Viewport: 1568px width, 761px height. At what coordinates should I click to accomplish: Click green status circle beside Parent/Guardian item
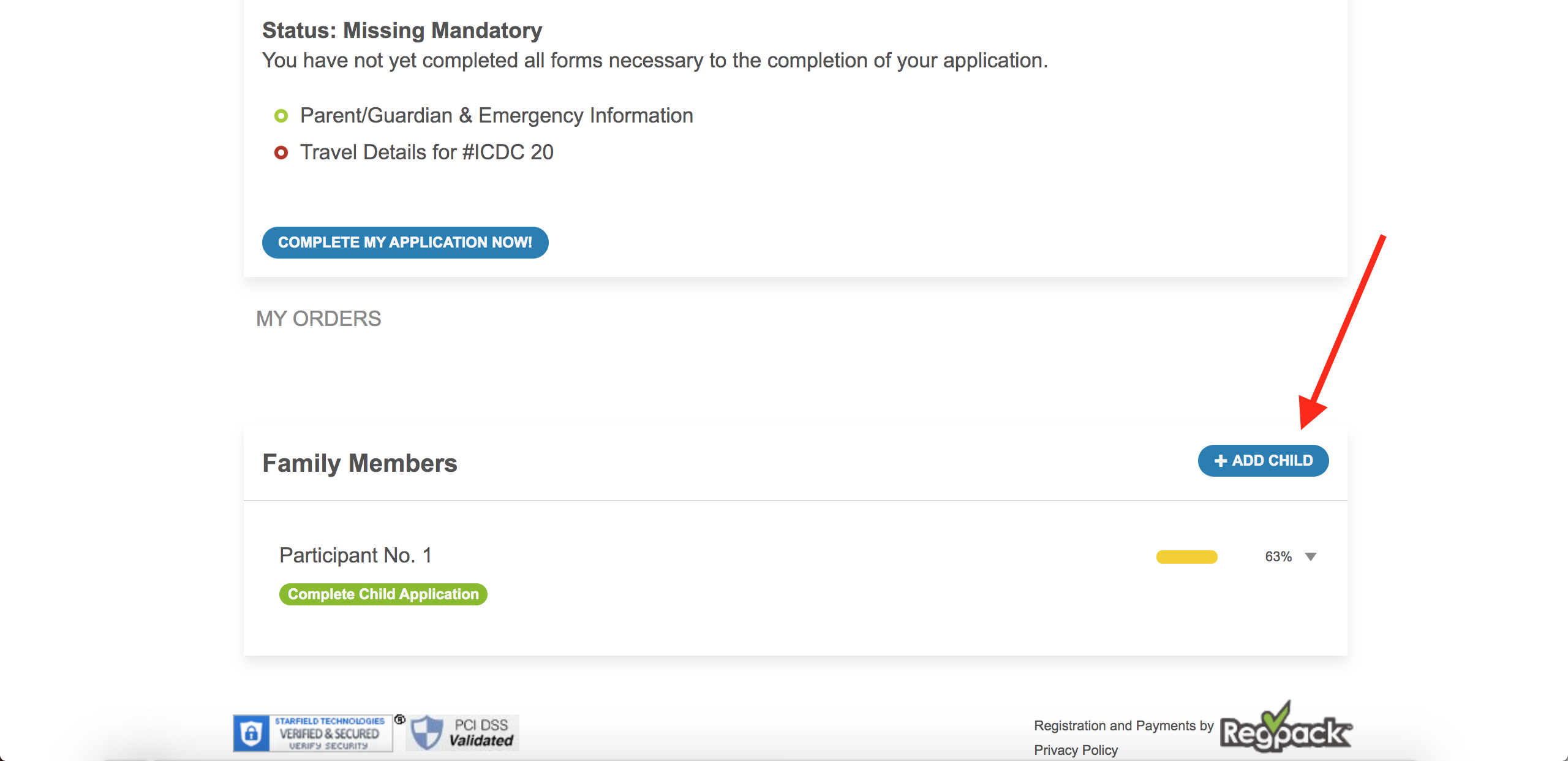tap(281, 116)
